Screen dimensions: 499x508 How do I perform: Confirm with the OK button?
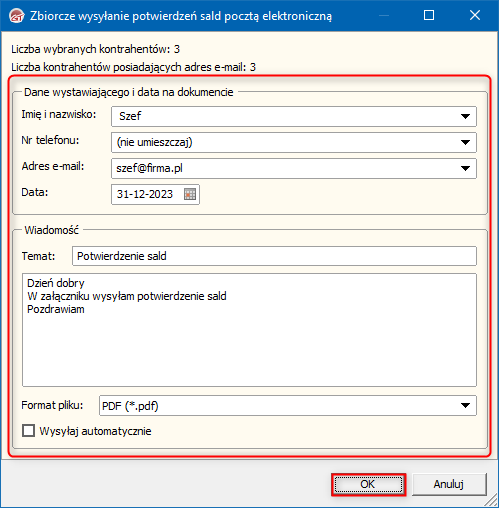[369, 484]
